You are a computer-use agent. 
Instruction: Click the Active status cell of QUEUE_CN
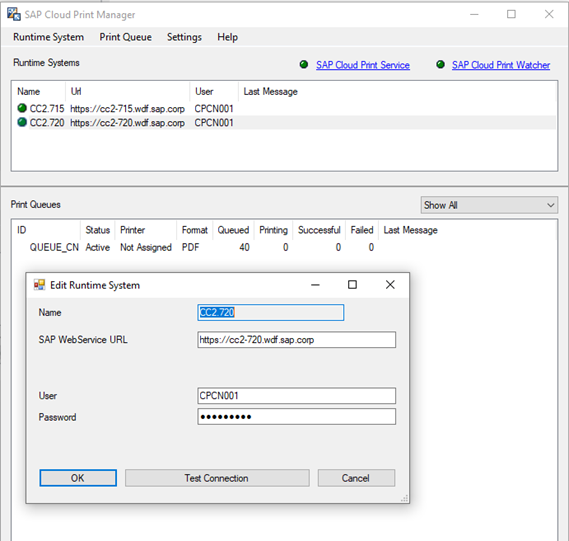pyautogui.click(x=98, y=247)
